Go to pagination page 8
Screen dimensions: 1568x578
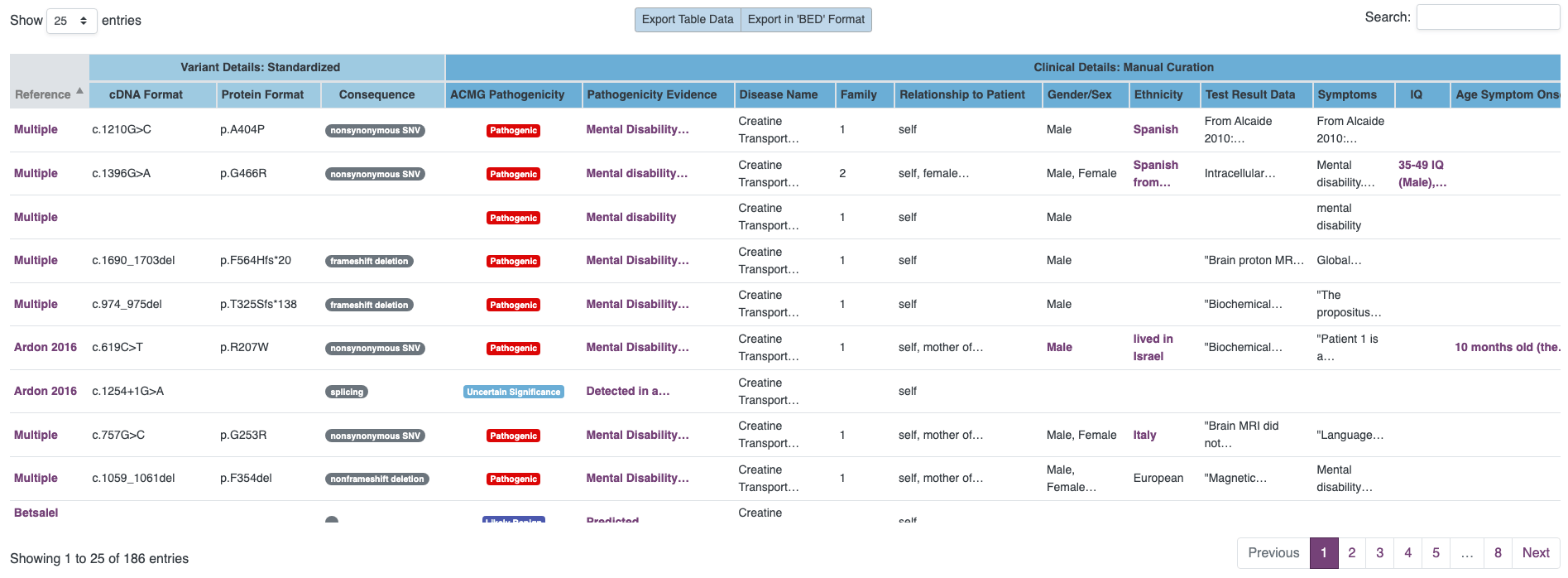[x=1498, y=553]
